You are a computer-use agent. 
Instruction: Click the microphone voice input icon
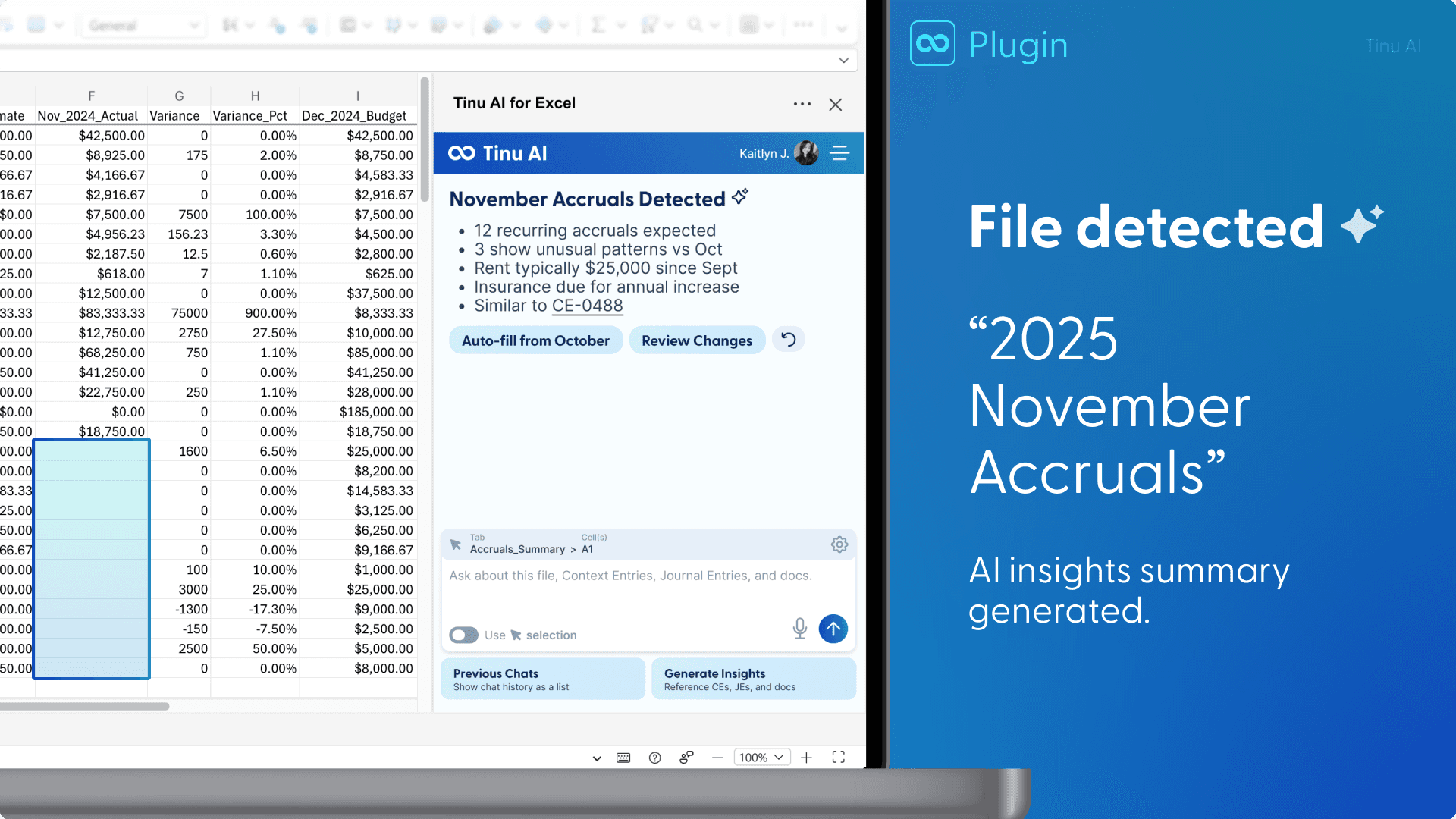tap(799, 628)
